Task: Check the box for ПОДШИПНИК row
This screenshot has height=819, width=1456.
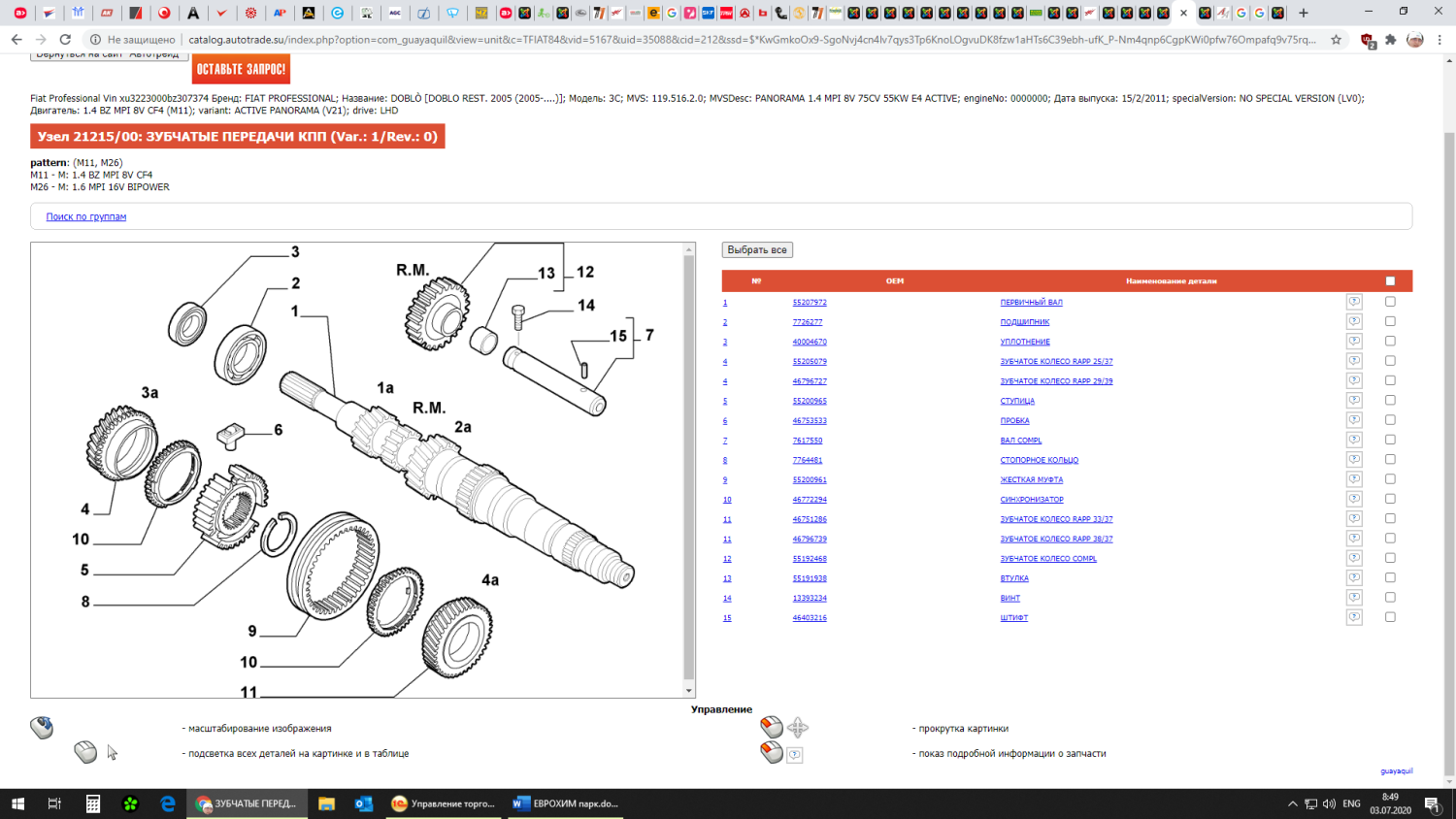Action: coord(1390,321)
